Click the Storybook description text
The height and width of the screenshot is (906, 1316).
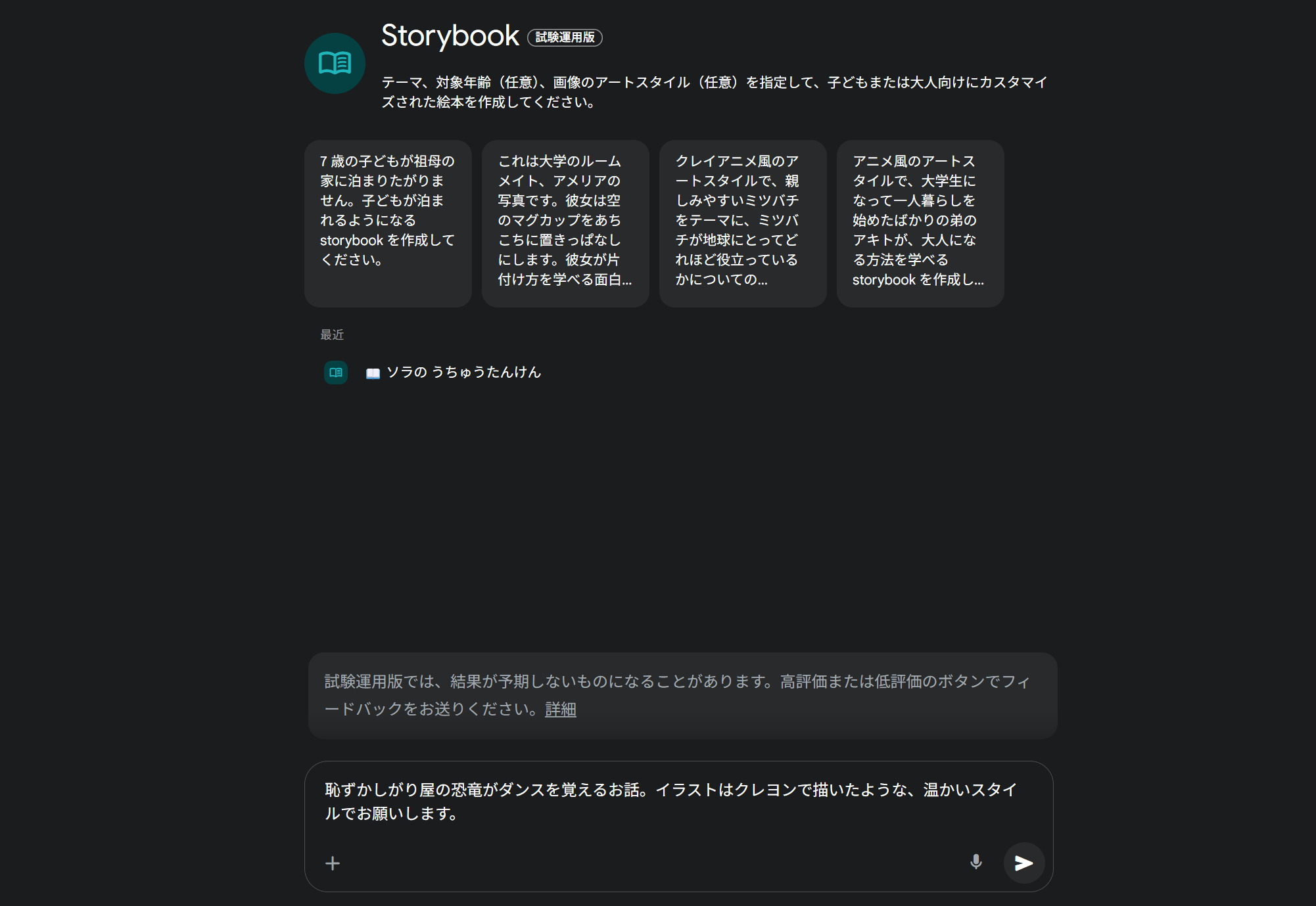[x=714, y=92]
